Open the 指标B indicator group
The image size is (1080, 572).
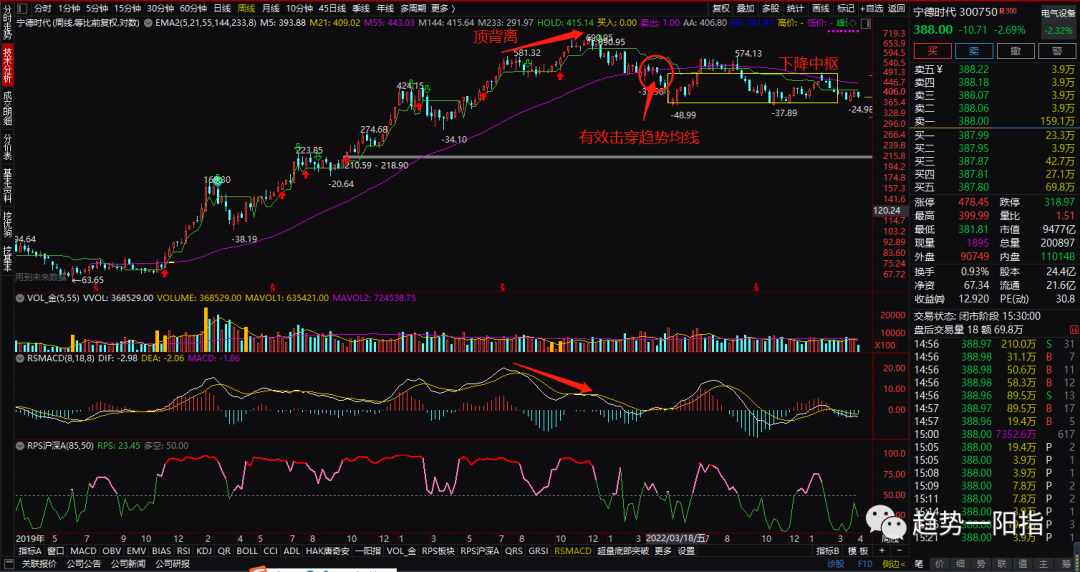(827, 551)
